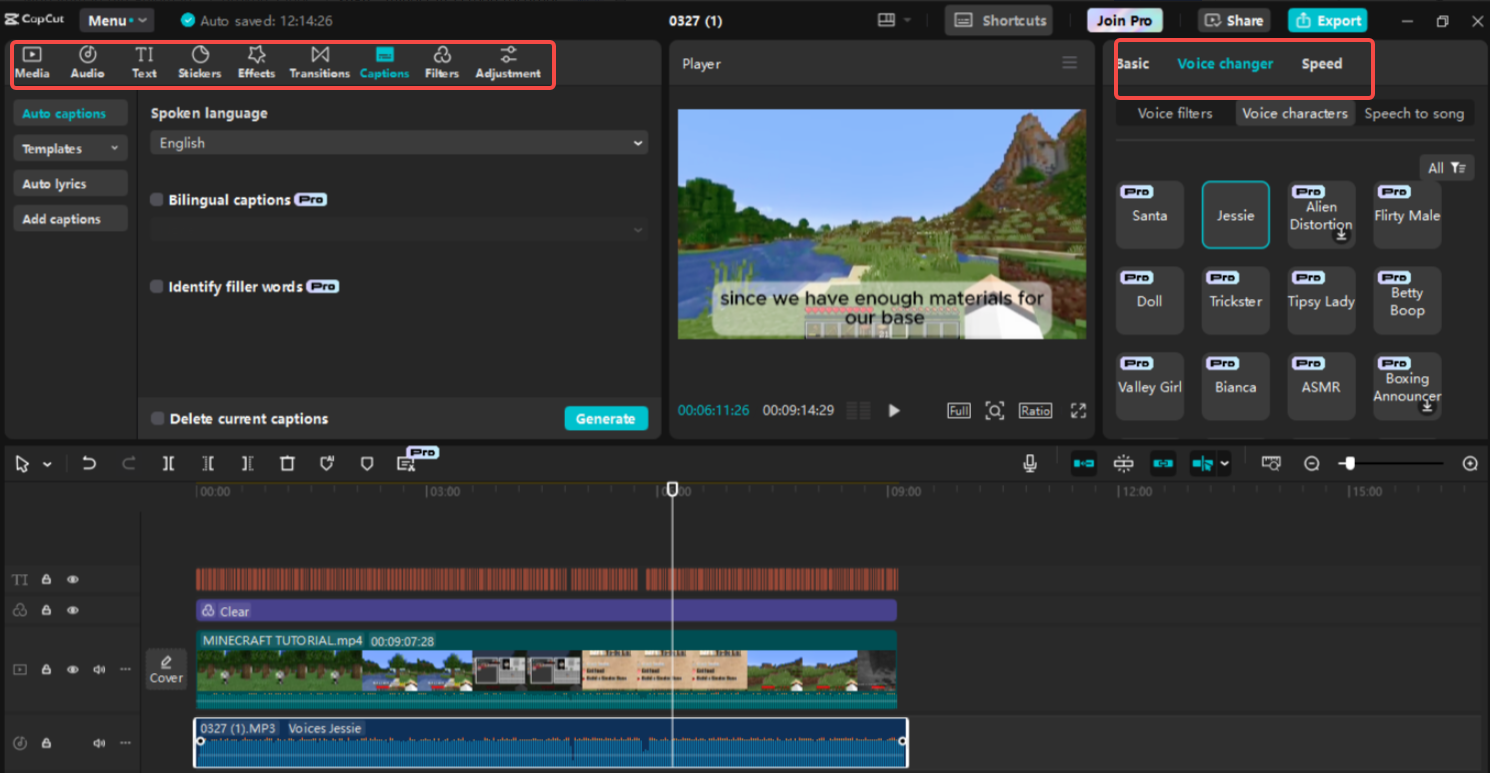Hide the video track with eye icon
The width and height of the screenshot is (1490, 773).
tap(73, 670)
